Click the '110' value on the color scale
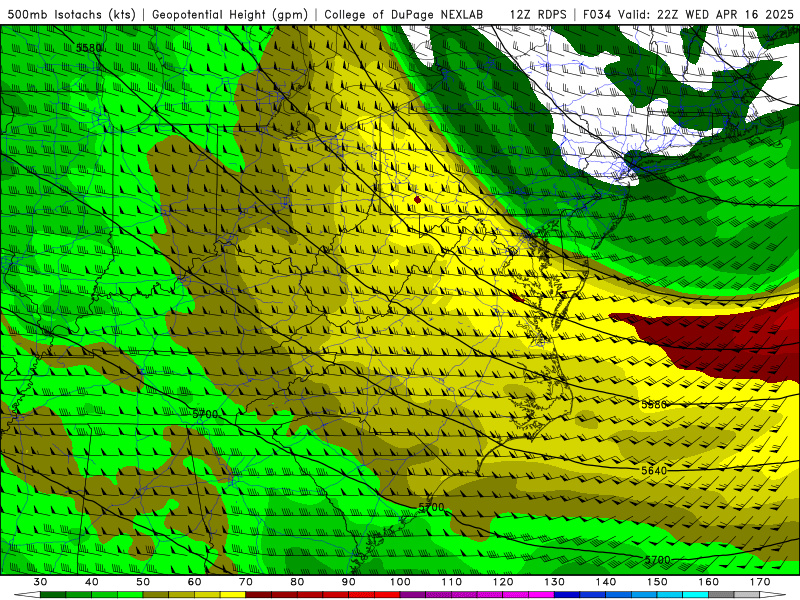This screenshot has height=600, width=800. coord(452,582)
